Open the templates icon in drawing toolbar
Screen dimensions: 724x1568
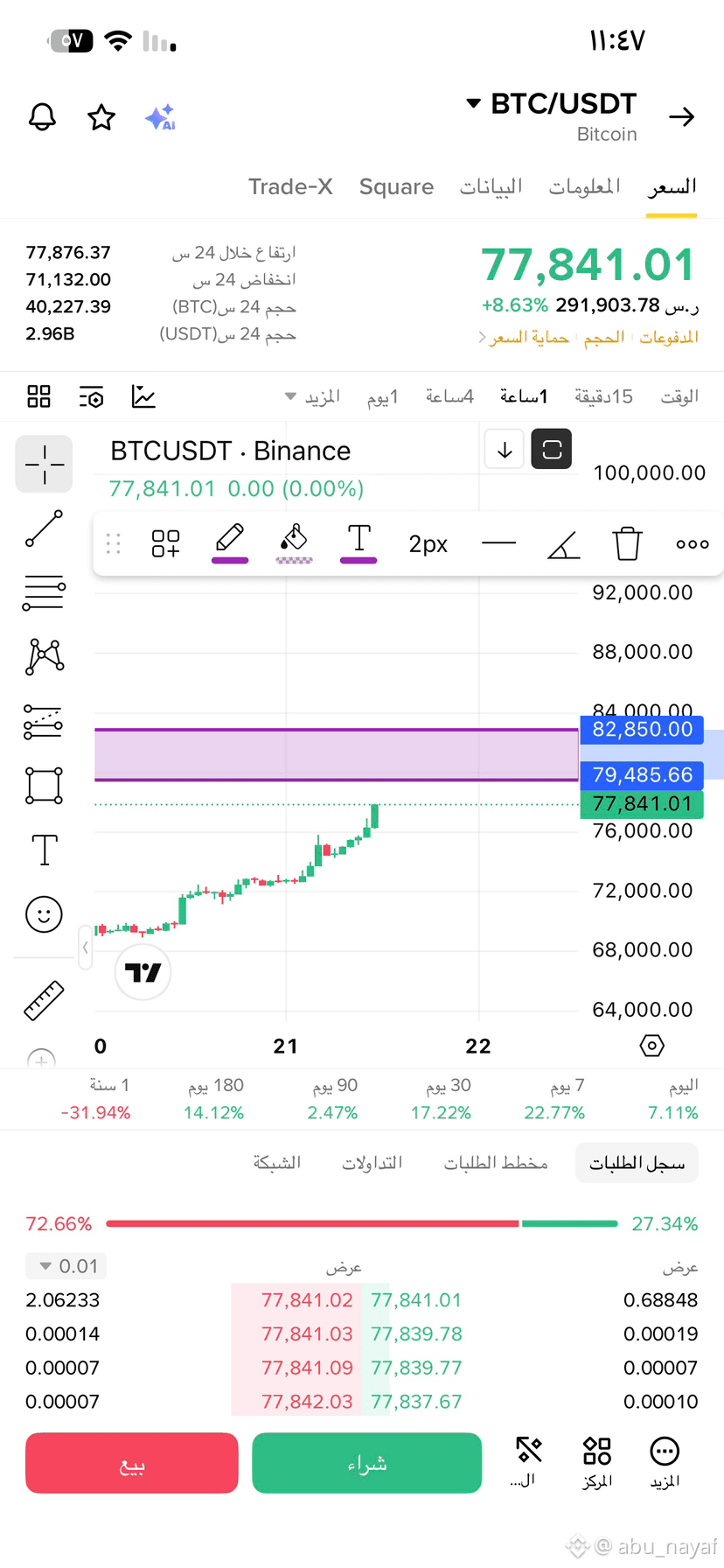(x=165, y=543)
